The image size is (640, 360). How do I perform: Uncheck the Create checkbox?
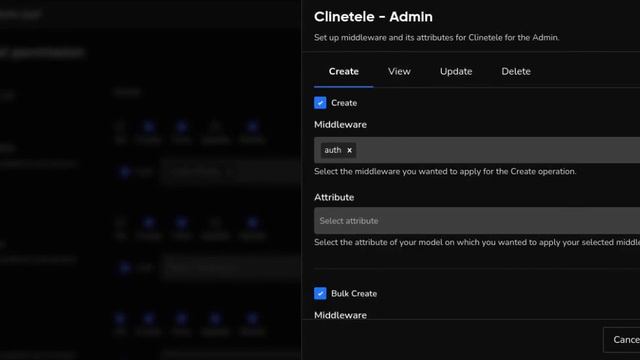320,103
